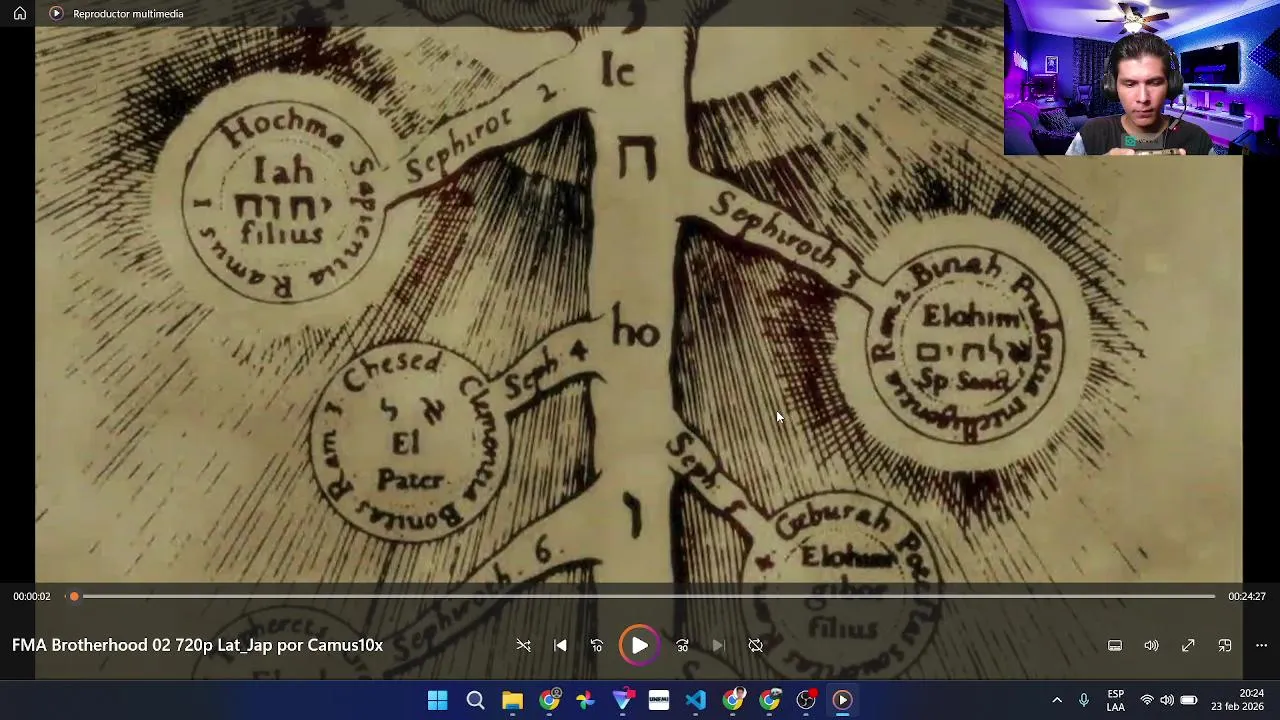The width and height of the screenshot is (1280, 720).
Task: Click the next track button
Action: pos(718,646)
